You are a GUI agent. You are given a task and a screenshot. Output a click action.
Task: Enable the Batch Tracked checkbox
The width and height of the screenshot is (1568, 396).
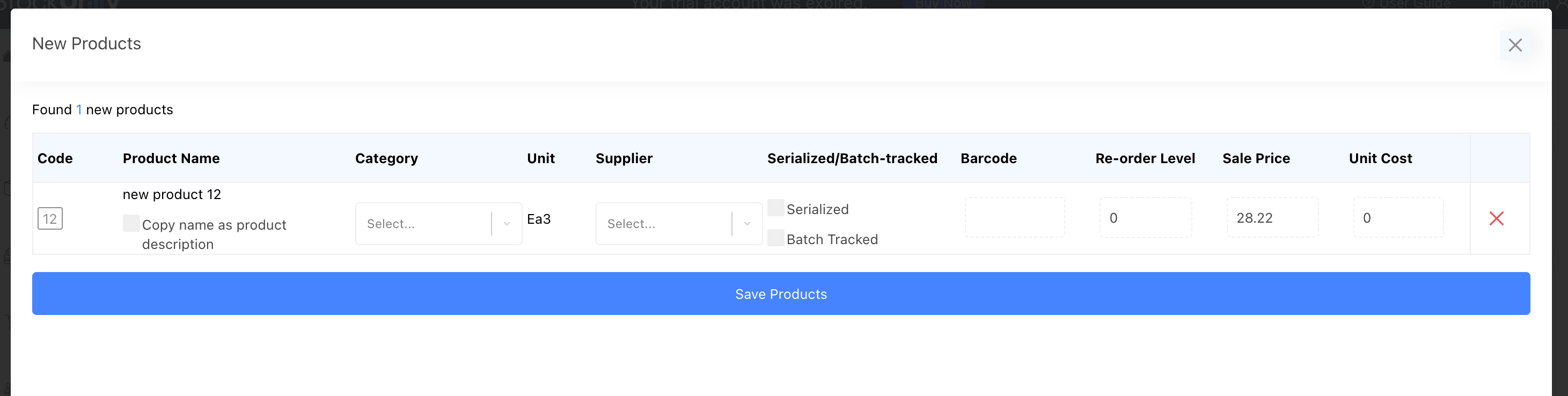pos(775,238)
